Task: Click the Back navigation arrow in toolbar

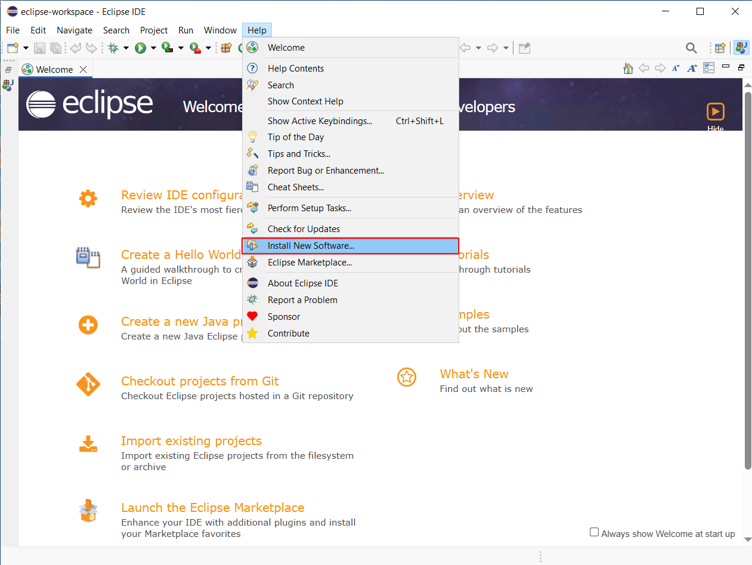Action: [465, 48]
